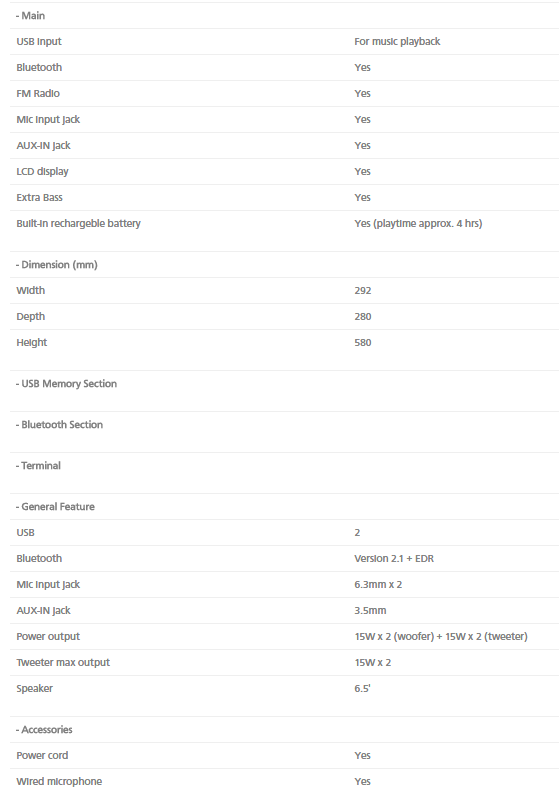Select the Tweeter max output label

[x=63, y=662]
